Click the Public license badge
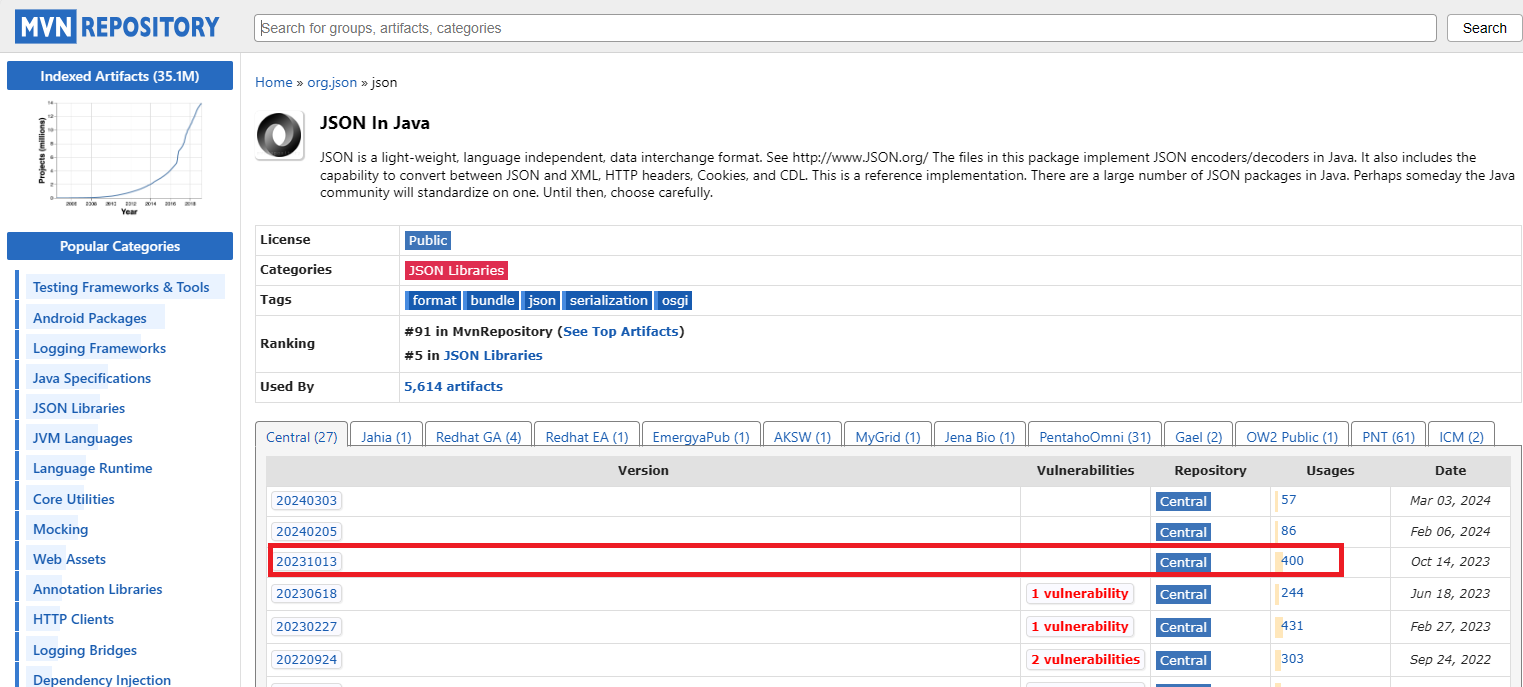 (428, 240)
